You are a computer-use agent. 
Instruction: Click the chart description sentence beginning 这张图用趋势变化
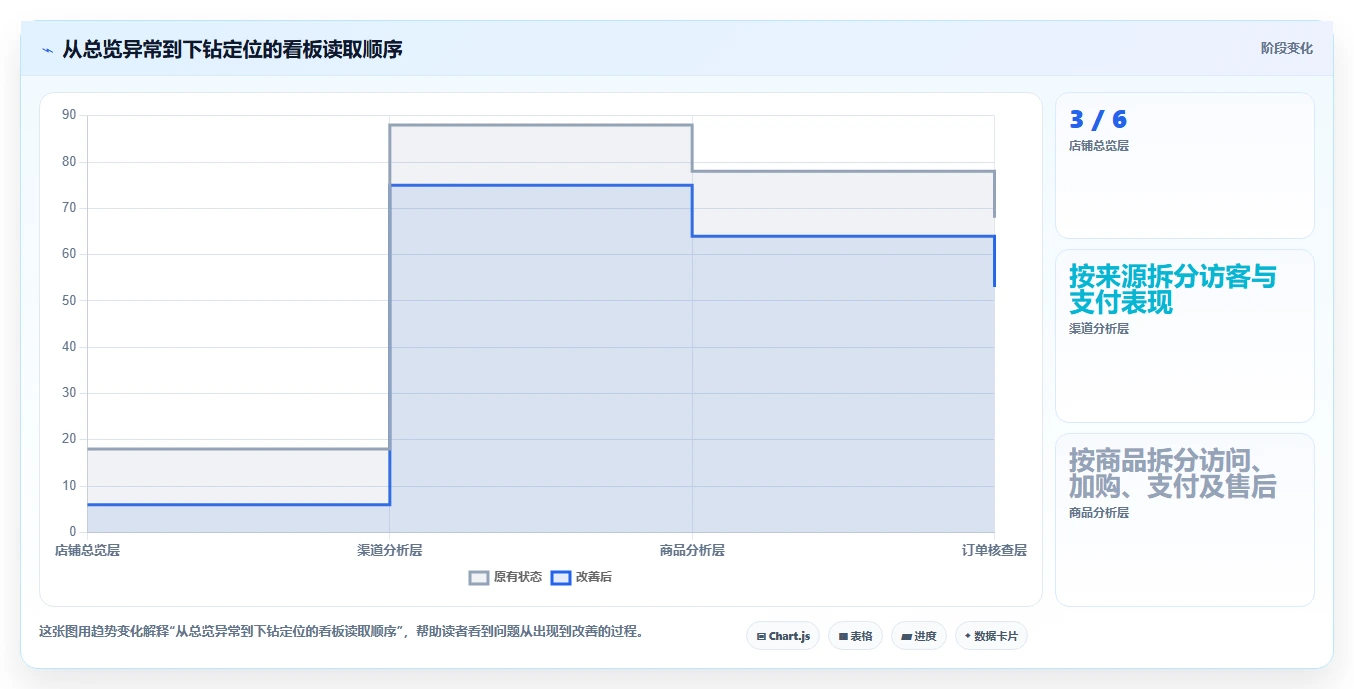click(x=342, y=632)
